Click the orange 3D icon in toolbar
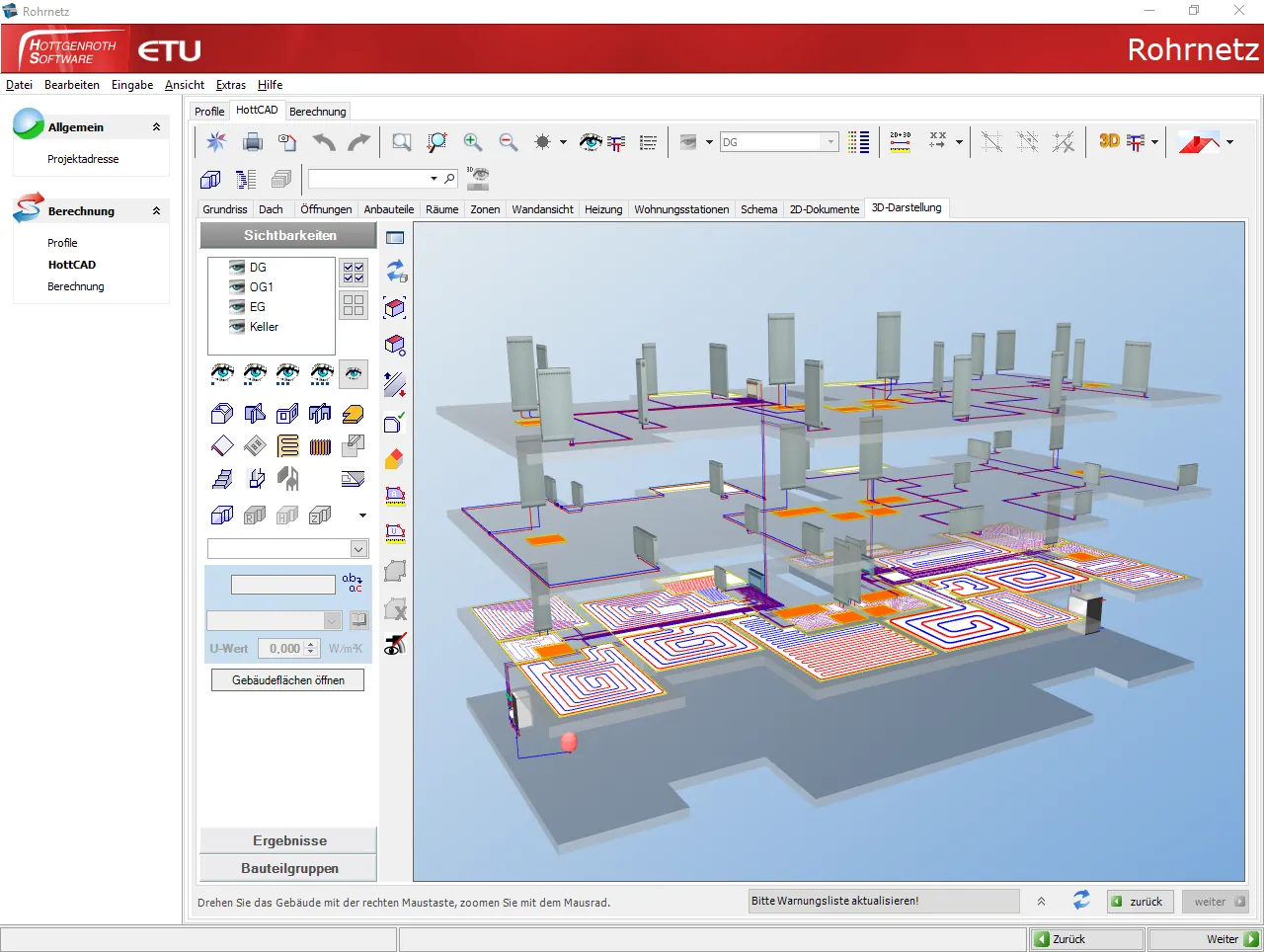1264x952 pixels. tap(1109, 141)
